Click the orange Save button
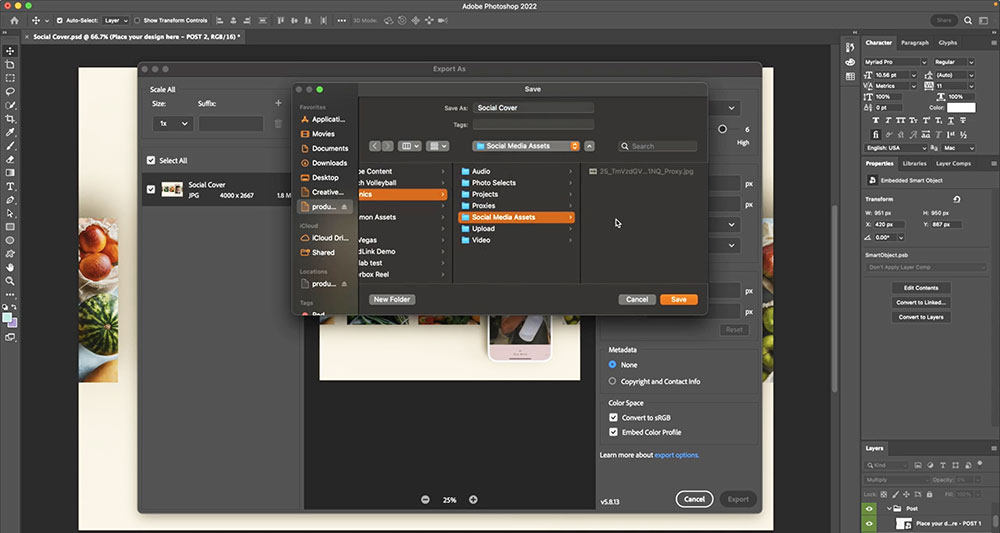 679,300
